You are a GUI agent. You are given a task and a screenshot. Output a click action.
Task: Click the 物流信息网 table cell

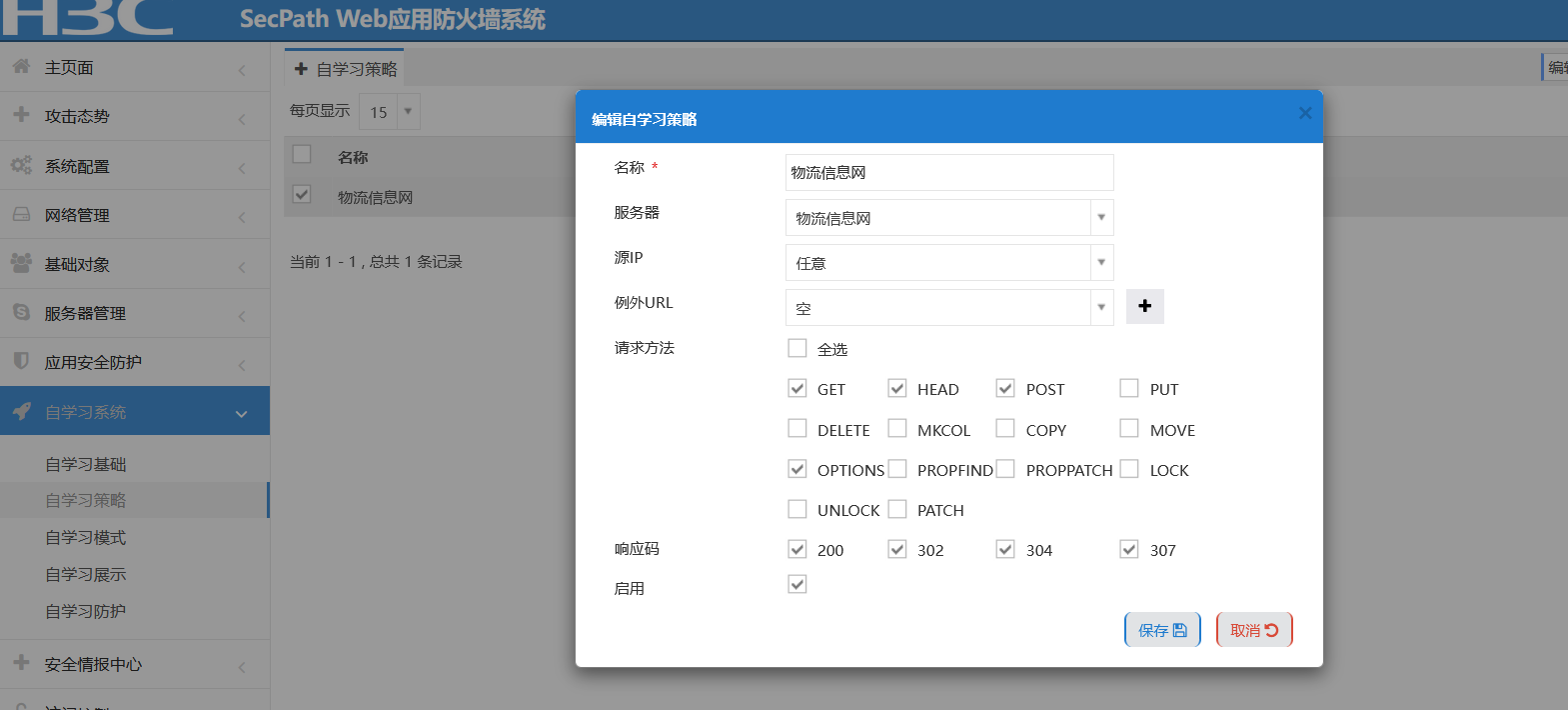coord(375,197)
